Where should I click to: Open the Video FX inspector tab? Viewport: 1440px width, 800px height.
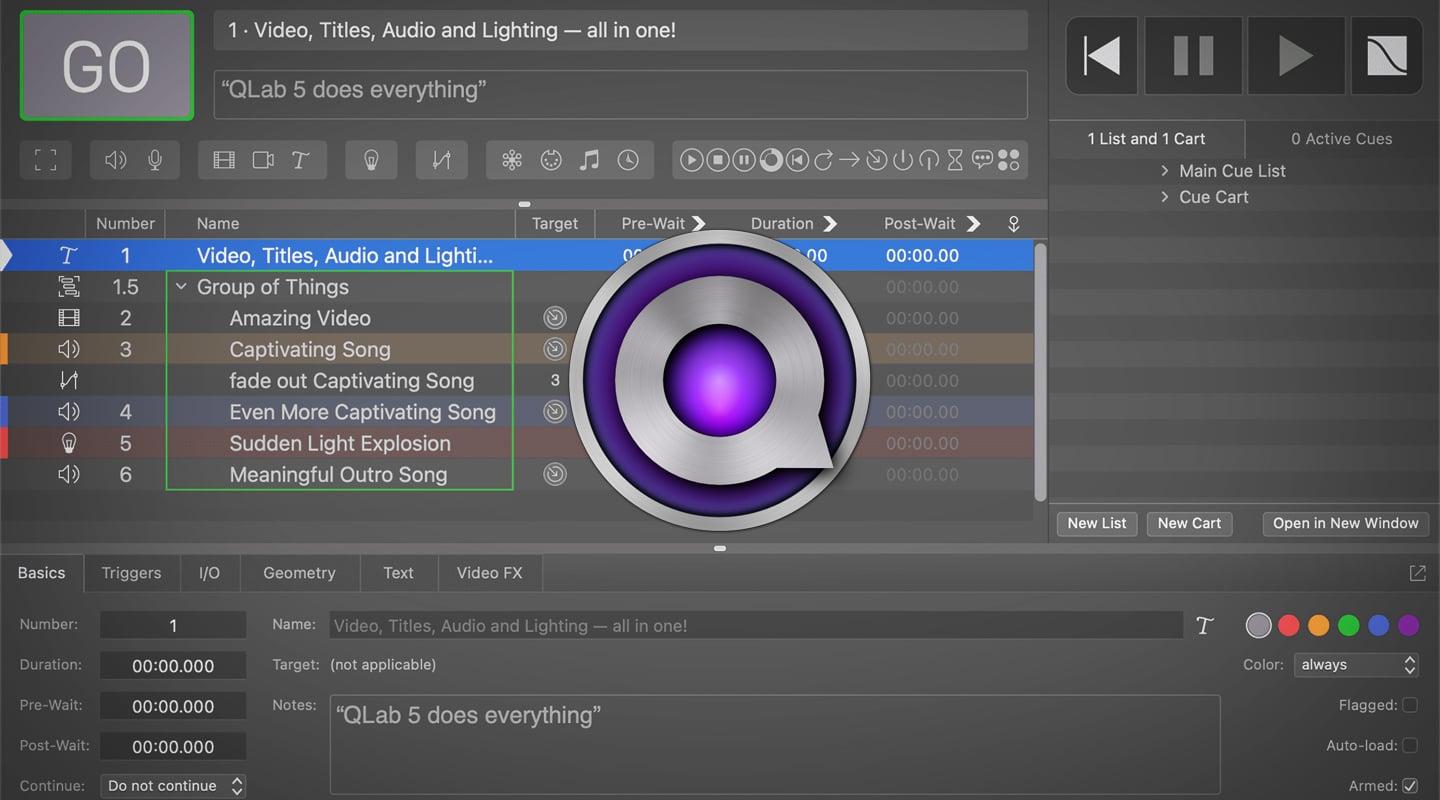(490, 573)
